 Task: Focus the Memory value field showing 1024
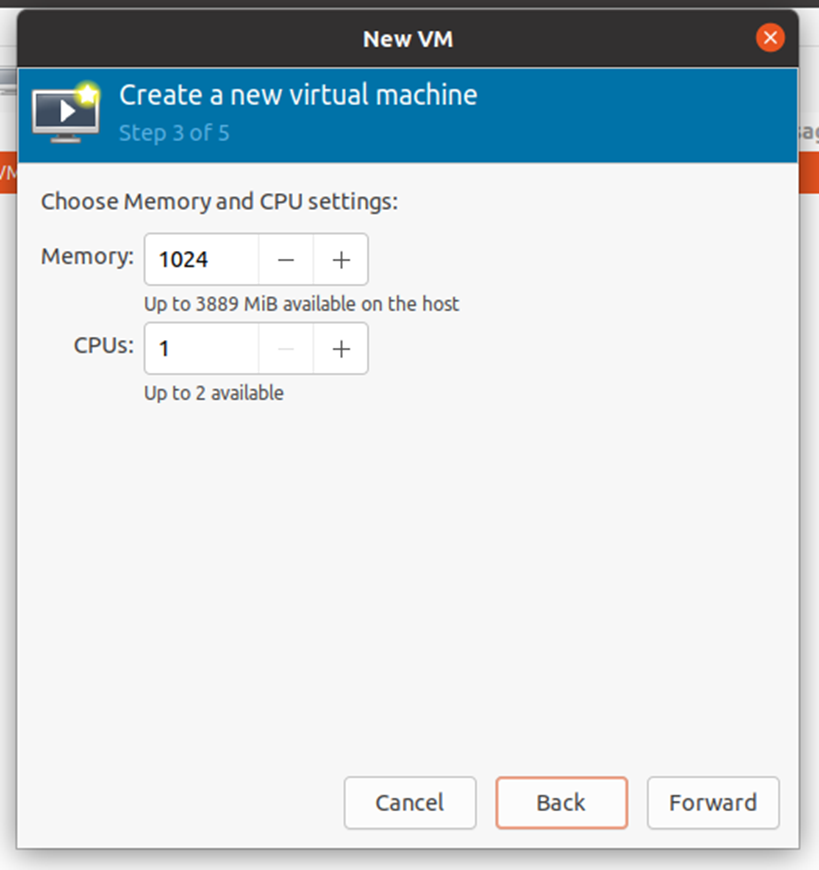point(201,259)
